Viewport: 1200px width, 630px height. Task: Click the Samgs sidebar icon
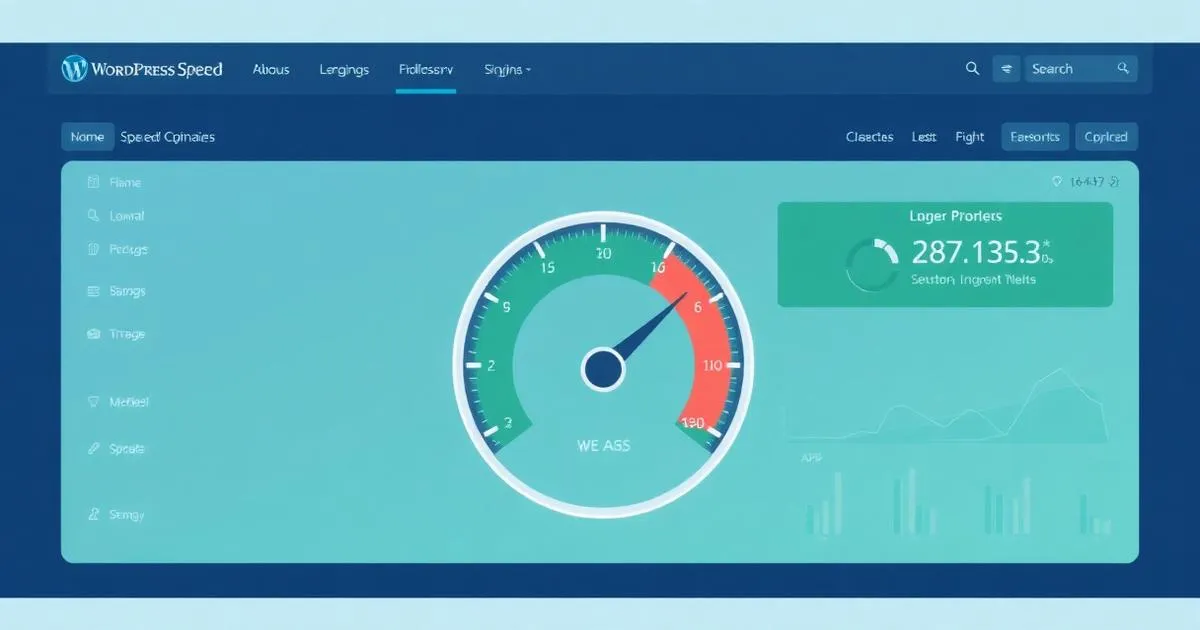point(93,292)
